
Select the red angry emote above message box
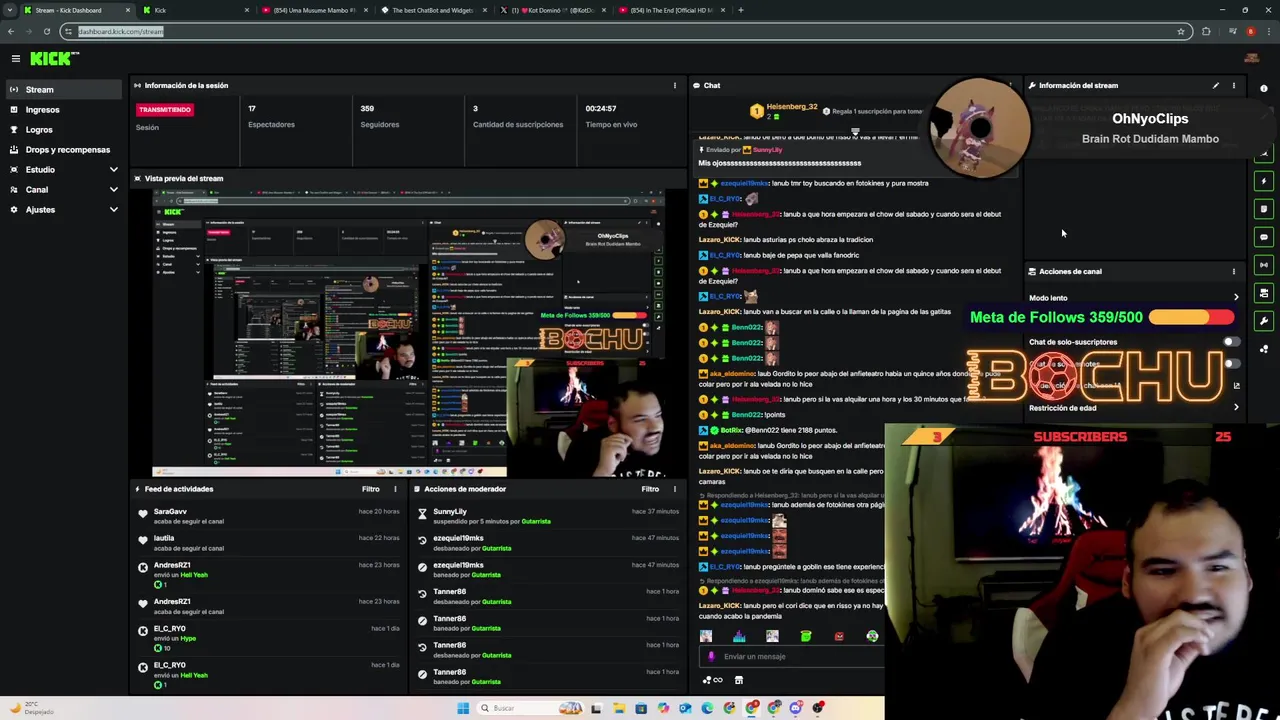click(x=839, y=636)
